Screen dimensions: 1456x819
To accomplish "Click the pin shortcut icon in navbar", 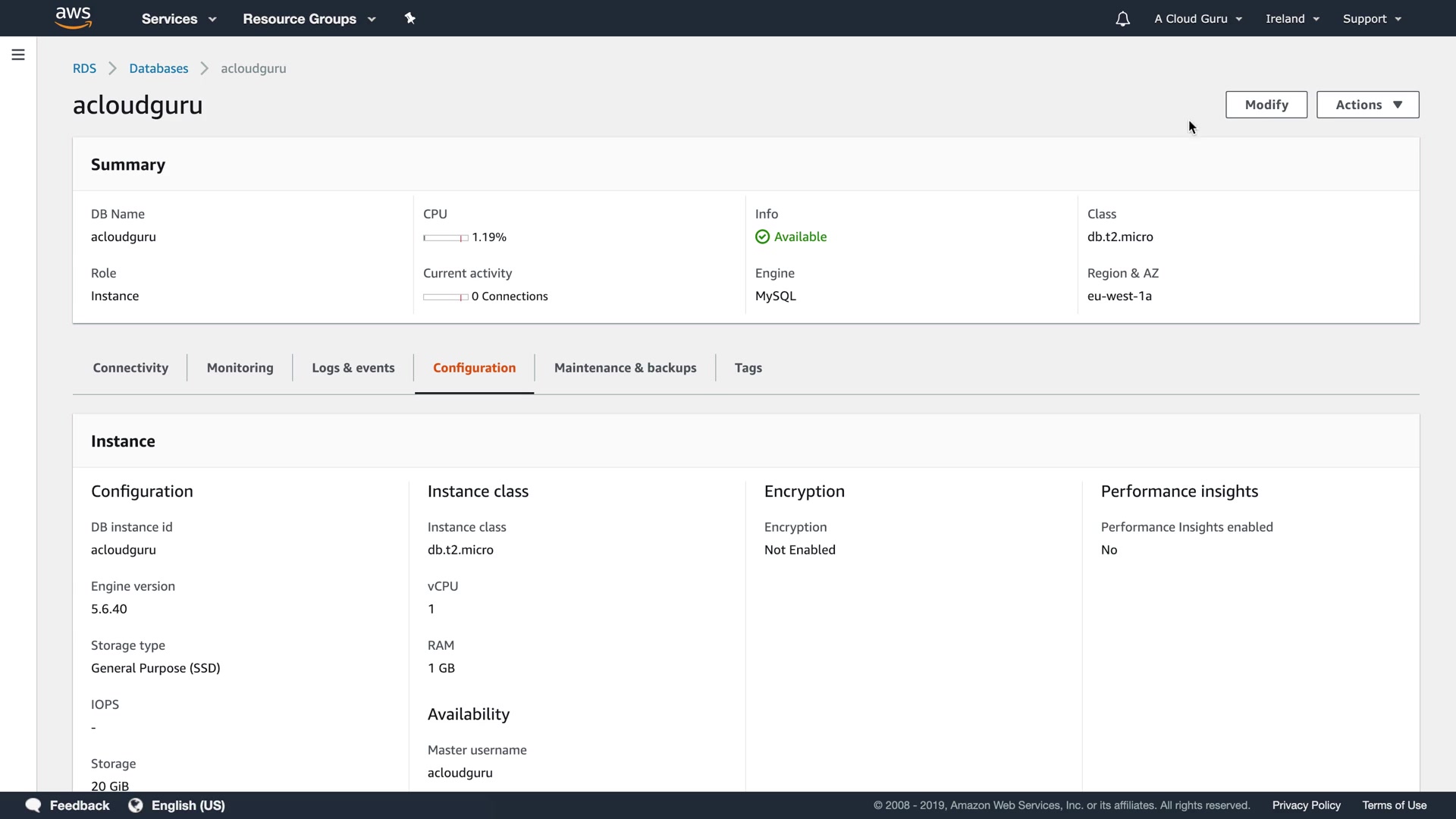I will coord(410,18).
